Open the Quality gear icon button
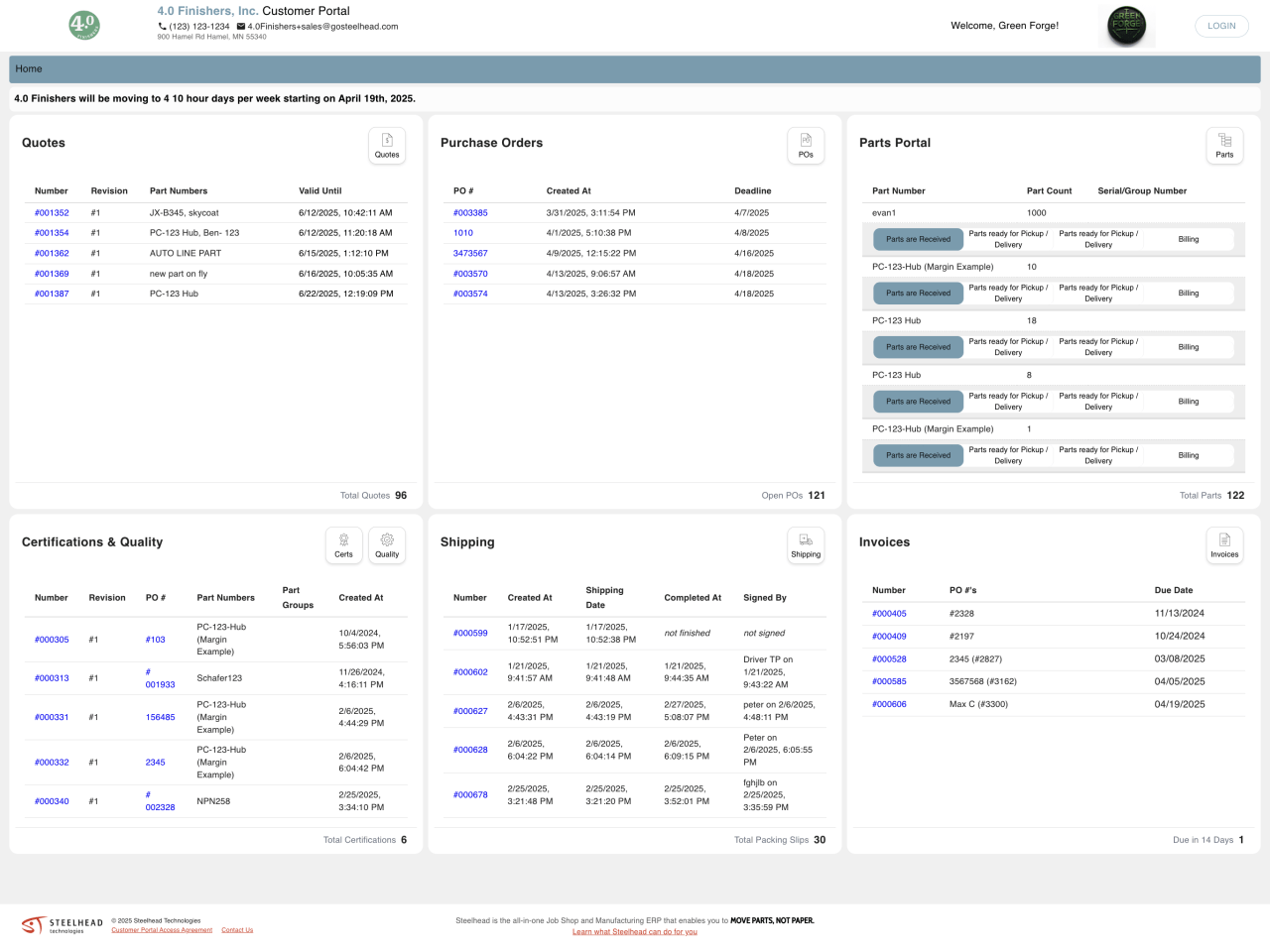 387,545
